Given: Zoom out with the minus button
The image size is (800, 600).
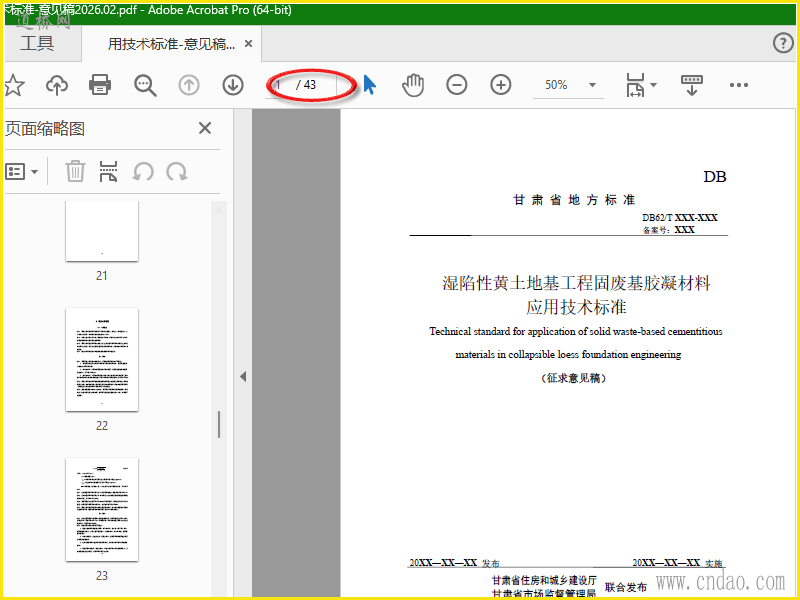Looking at the screenshot, I should (x=457, y=85).
